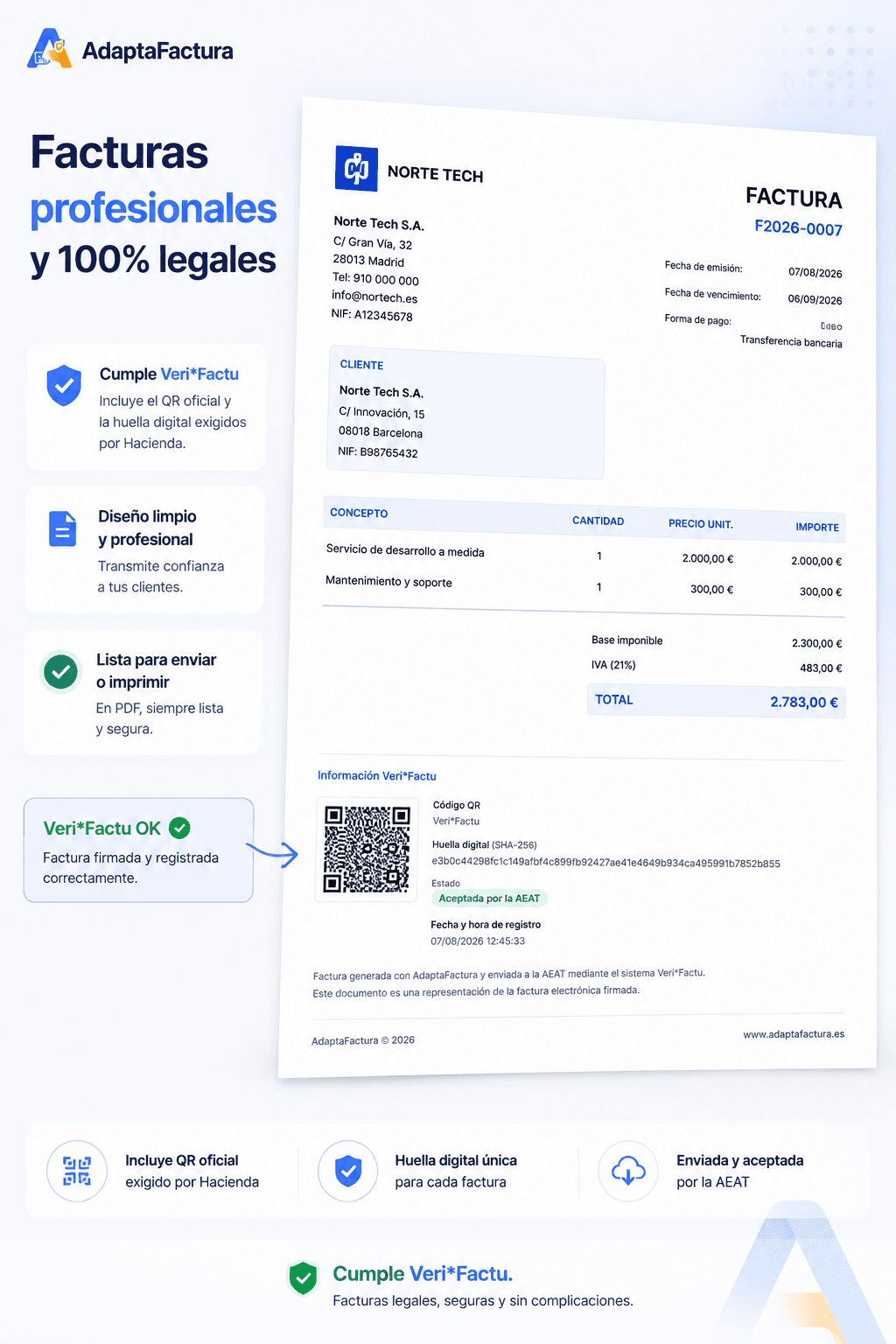Click the CONCEPTO column header
Viewport: 896px width, 1344px height.
tap(359, 513)
